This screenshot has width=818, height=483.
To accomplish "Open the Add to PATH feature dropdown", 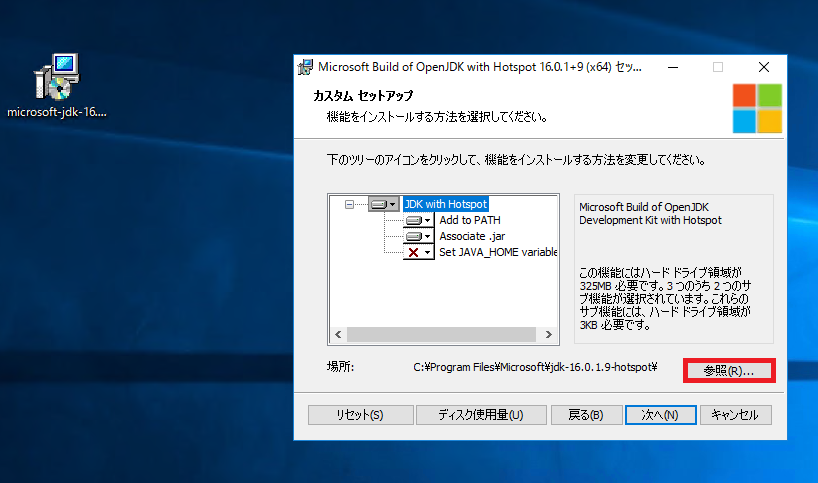I will tap(418, 220).
